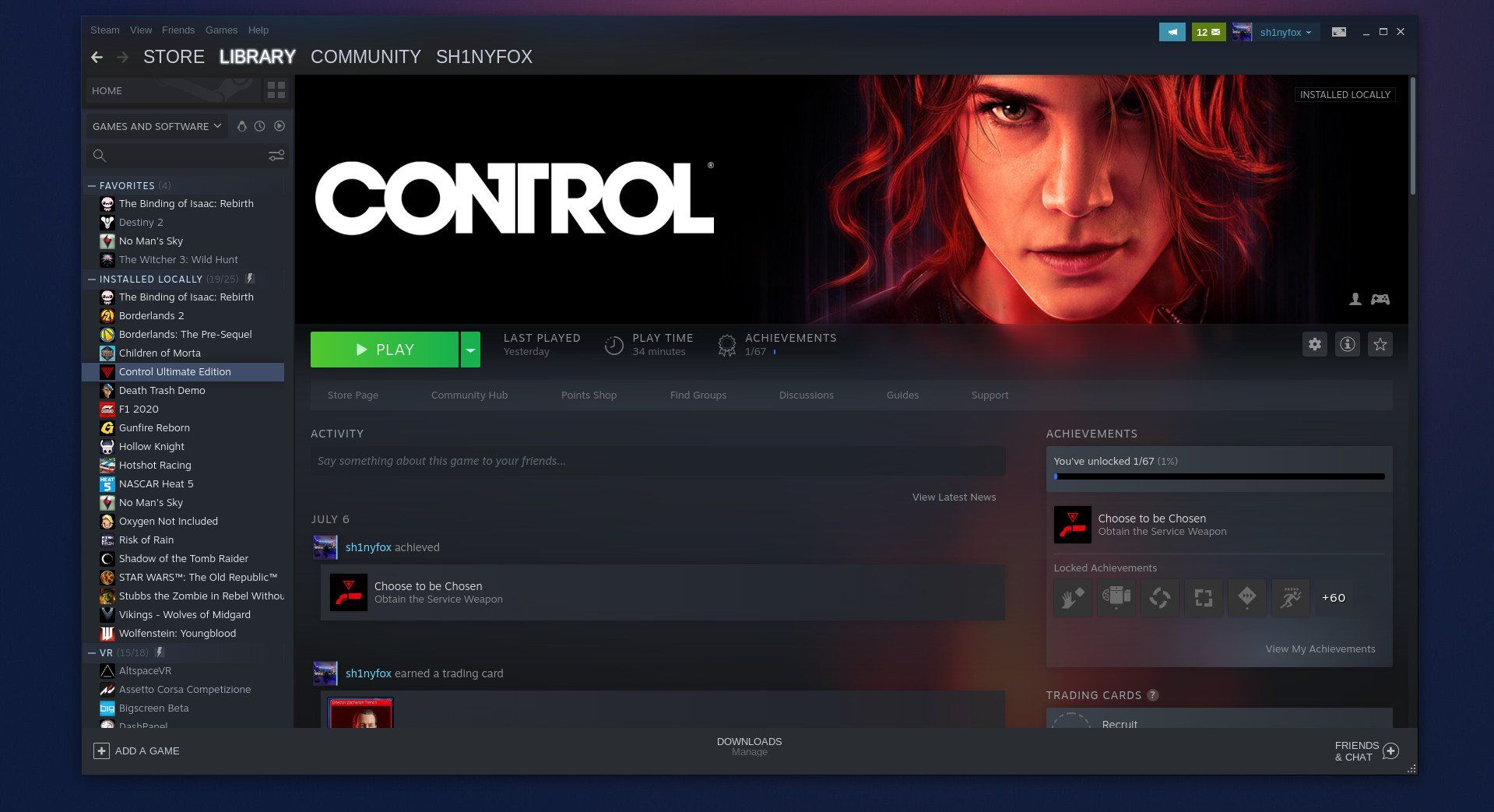Toggle Control Ultimate Edition as a favorite
The height and width of the screenshot is (812, 1494).
1380,343
